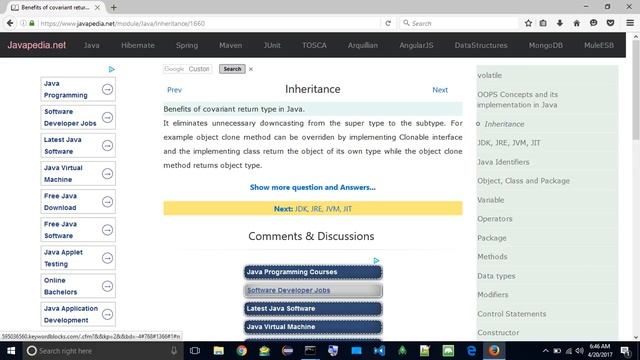
Task: Click arrow circle beside Latest Java Software
Action: [x=107, y=146]
